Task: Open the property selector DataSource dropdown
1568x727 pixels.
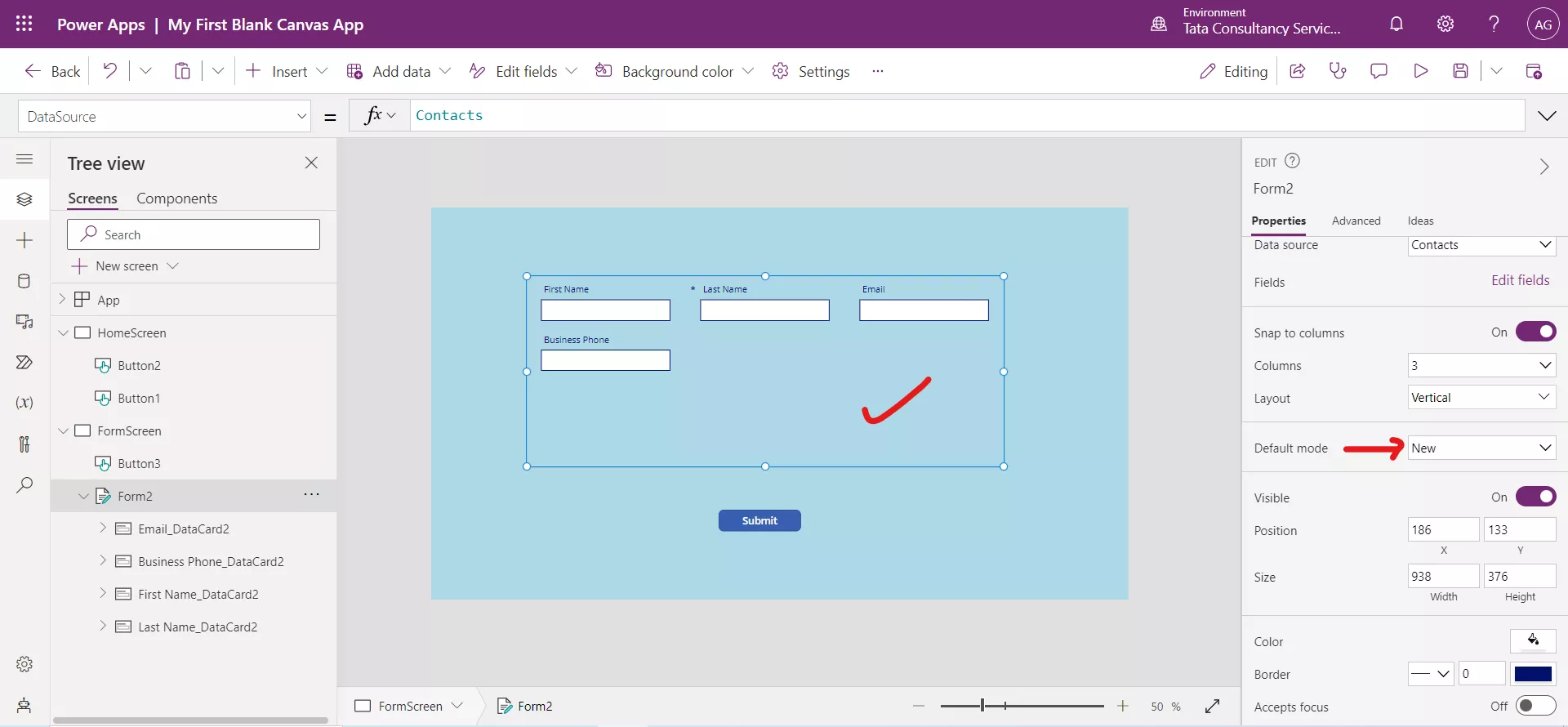Action: (164, 116)
